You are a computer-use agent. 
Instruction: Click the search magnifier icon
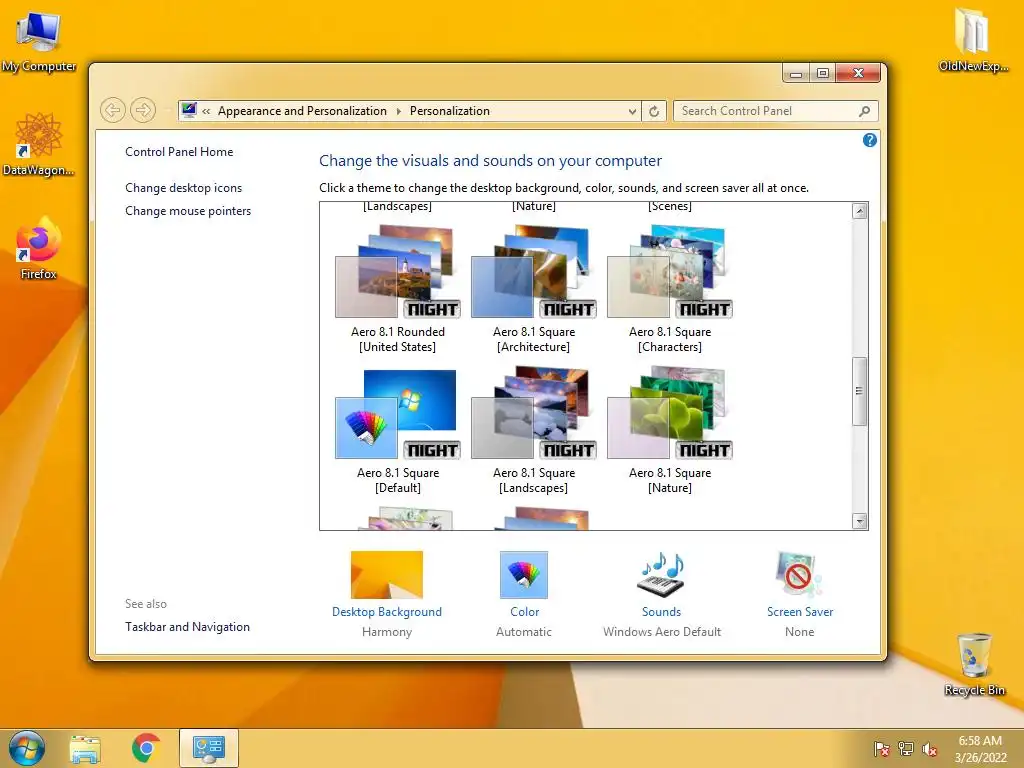[865, 111]
